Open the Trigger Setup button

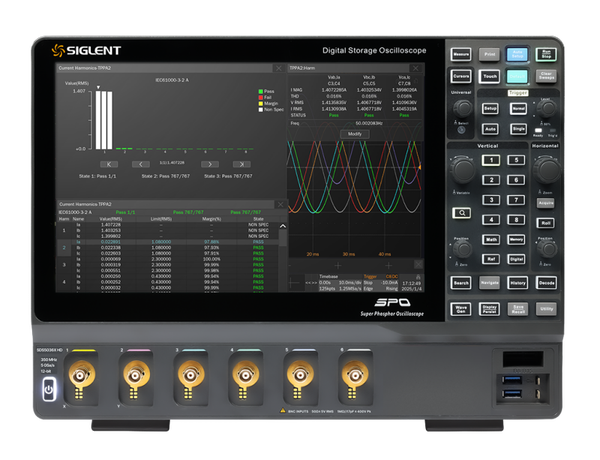490,109
